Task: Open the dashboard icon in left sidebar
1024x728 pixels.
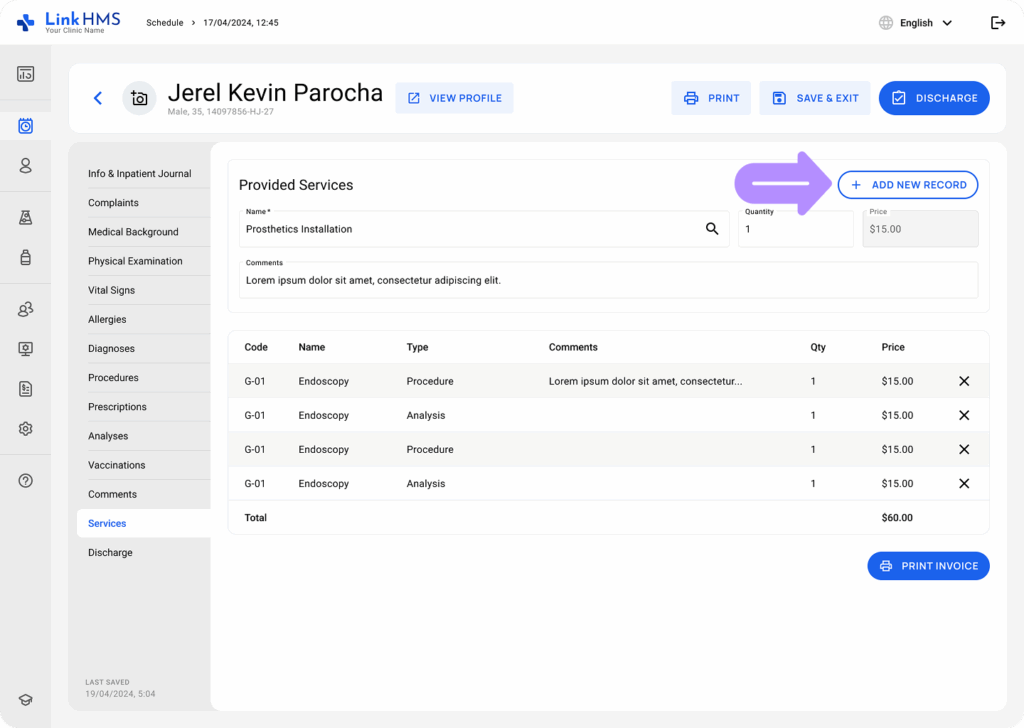Action: (25, 74)
